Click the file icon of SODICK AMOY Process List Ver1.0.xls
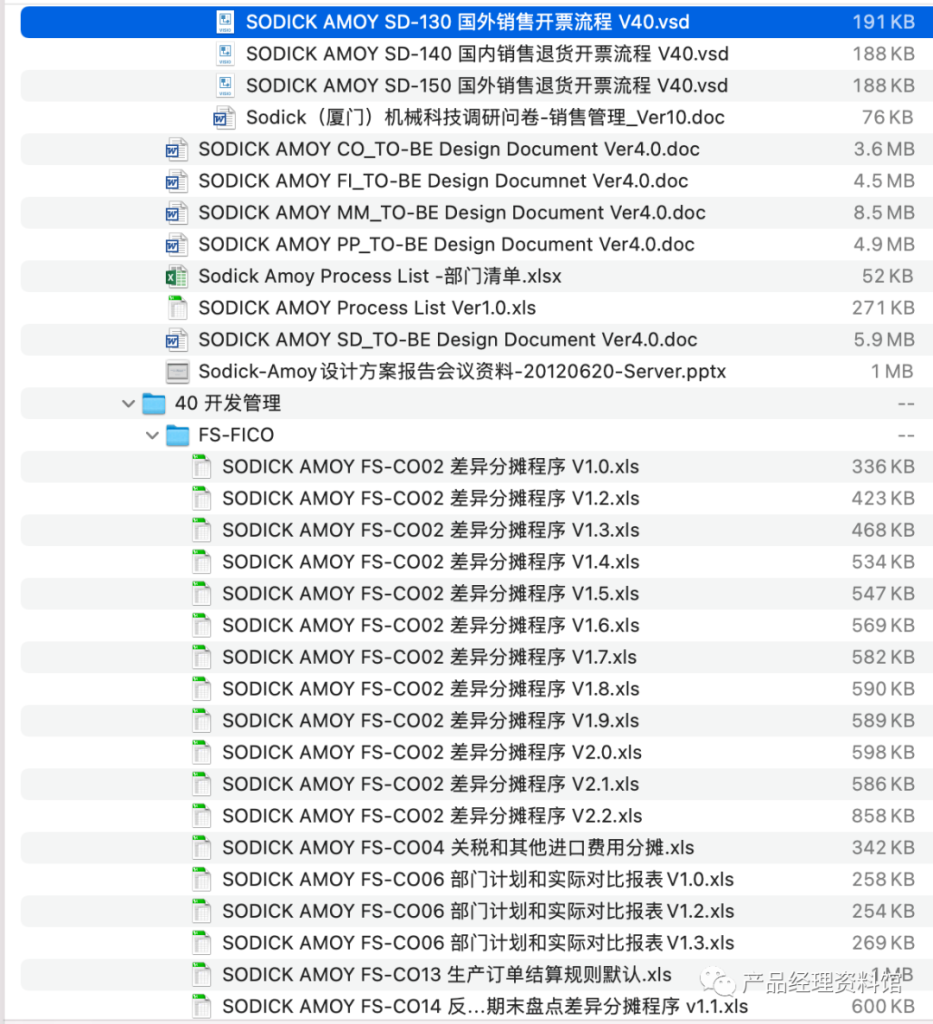 click(x=177, y=308)
